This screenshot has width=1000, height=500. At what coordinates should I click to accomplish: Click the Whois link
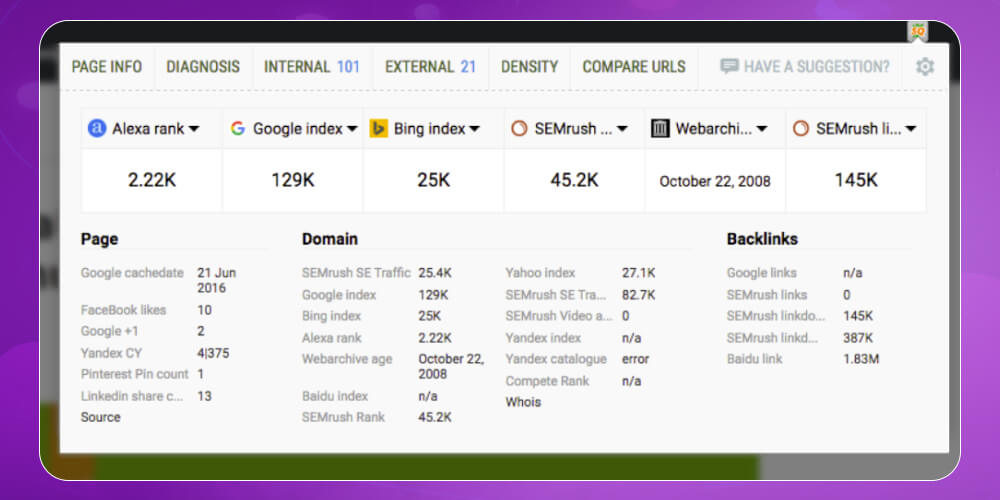click(x=523, y=402)
